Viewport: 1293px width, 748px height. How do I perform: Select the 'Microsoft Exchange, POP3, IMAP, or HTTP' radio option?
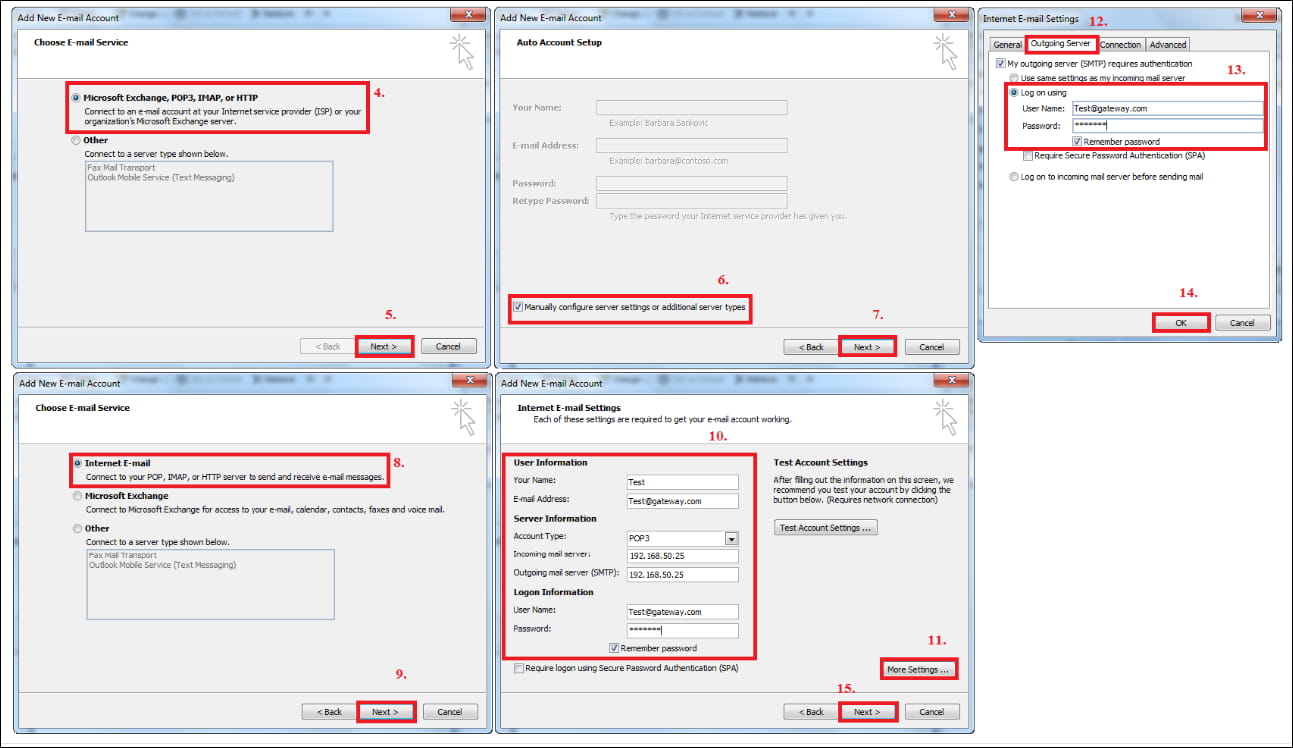pyautogui.click(x=77, y=98)
